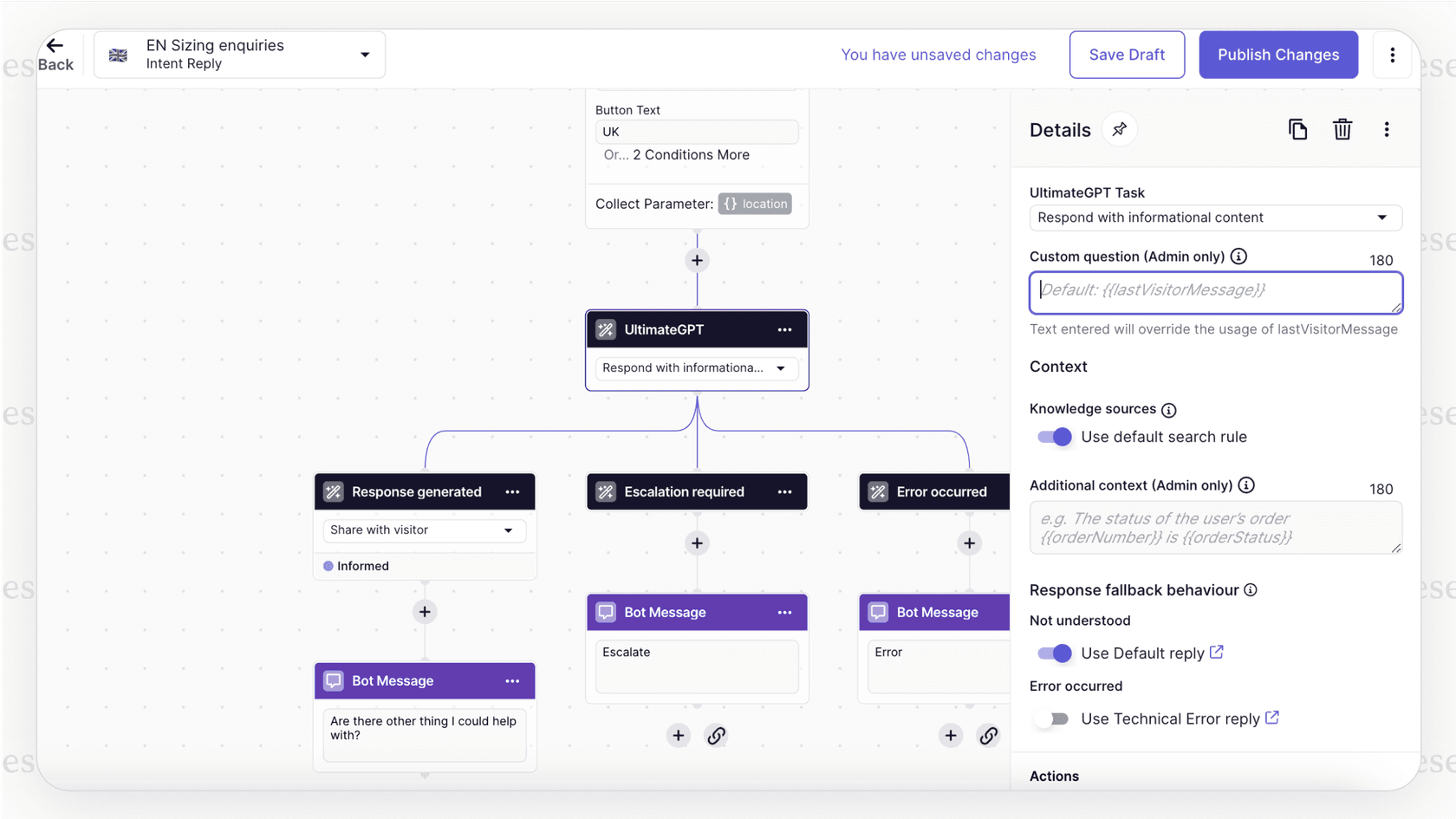
Task: Pin the Details panel
Action: pos(1120,128)
